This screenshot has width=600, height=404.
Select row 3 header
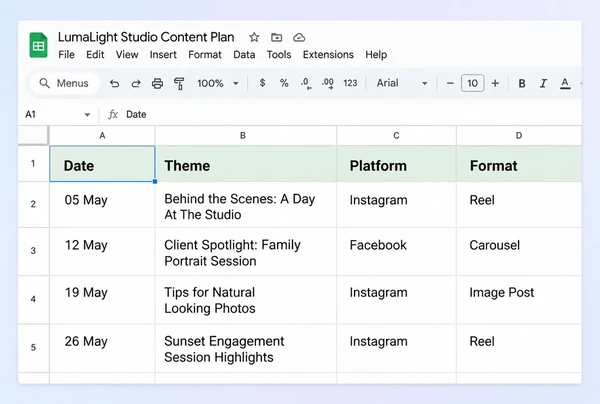pos(33,251)
